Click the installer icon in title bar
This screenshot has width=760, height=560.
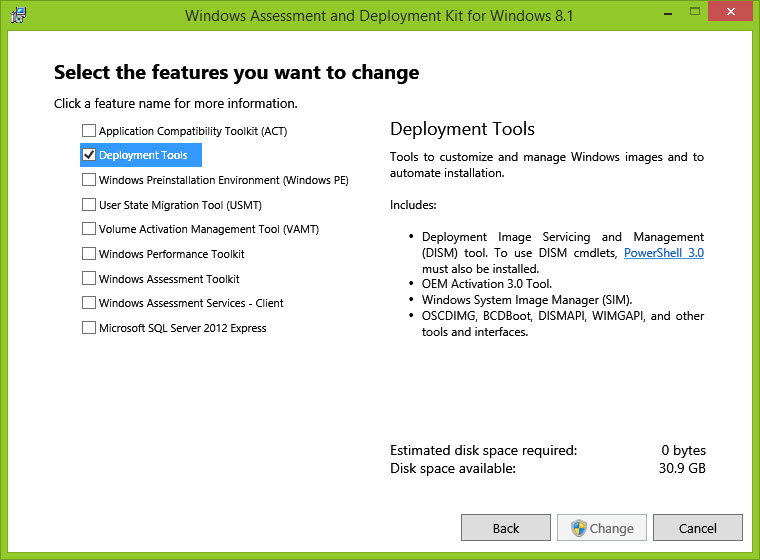click(17, 15)
